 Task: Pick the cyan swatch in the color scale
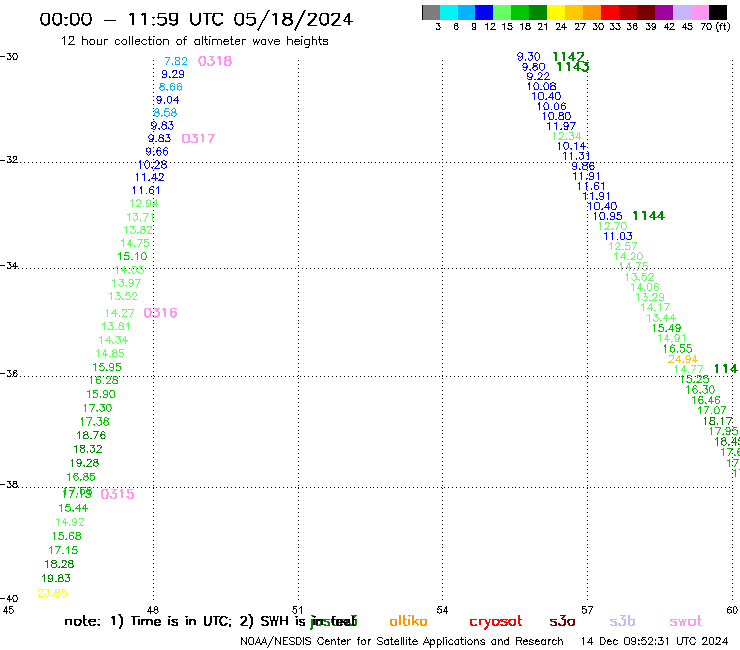pos(449,12)
